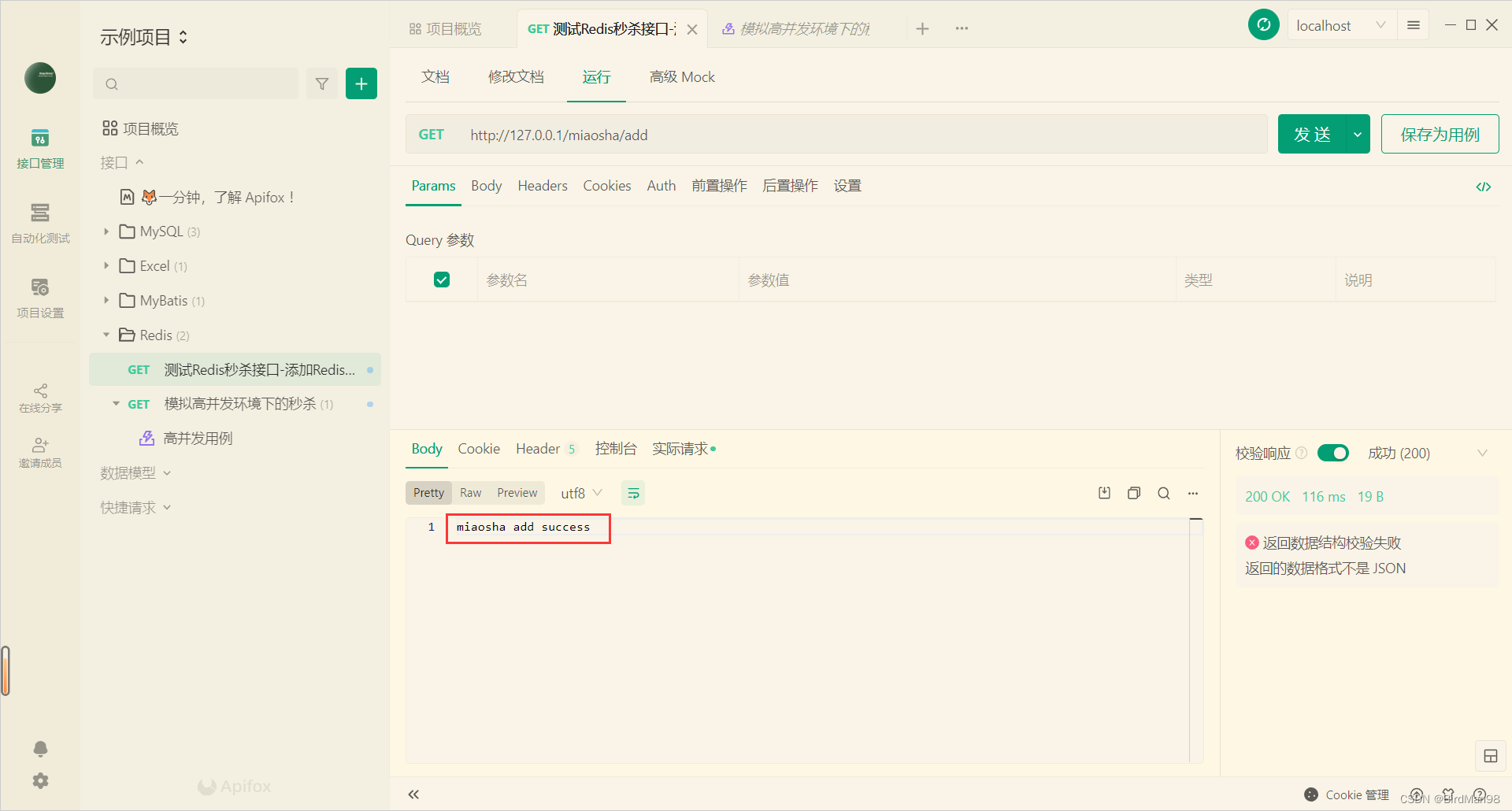Viewport: 1512px width, 811px height.
Task: Open Cookie 管理 at the bottom
Action: point(1347,794)
